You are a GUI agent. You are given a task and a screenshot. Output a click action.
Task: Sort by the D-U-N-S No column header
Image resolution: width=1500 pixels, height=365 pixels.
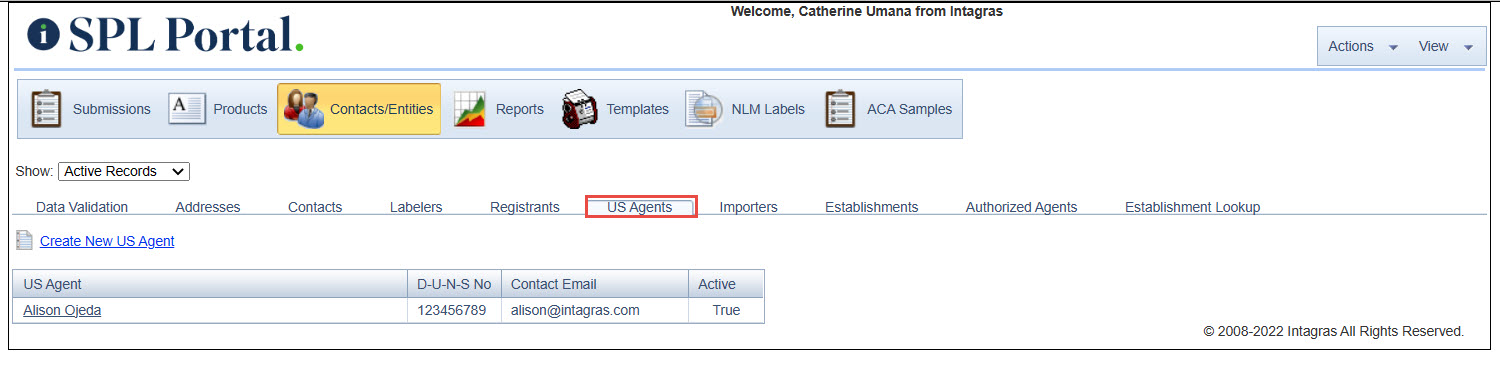tap(454, 284)
